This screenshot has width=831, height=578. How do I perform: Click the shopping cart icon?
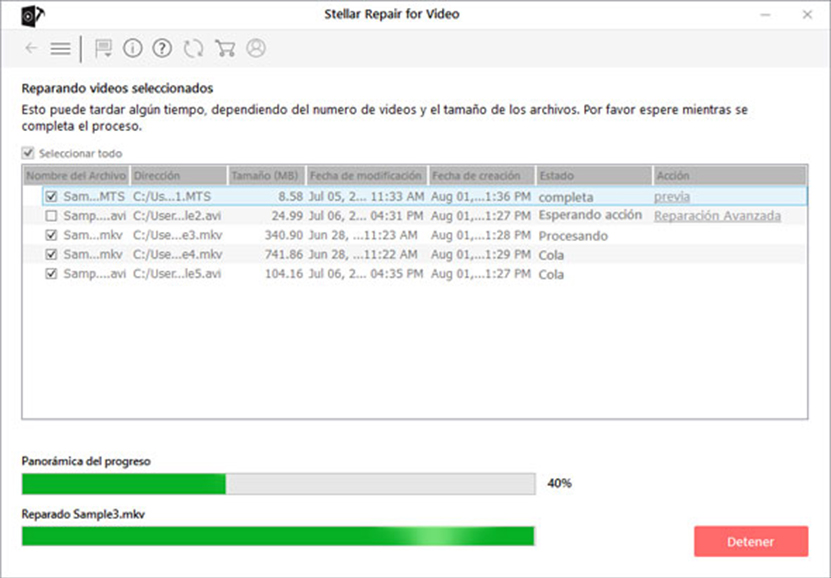[225, 48]
